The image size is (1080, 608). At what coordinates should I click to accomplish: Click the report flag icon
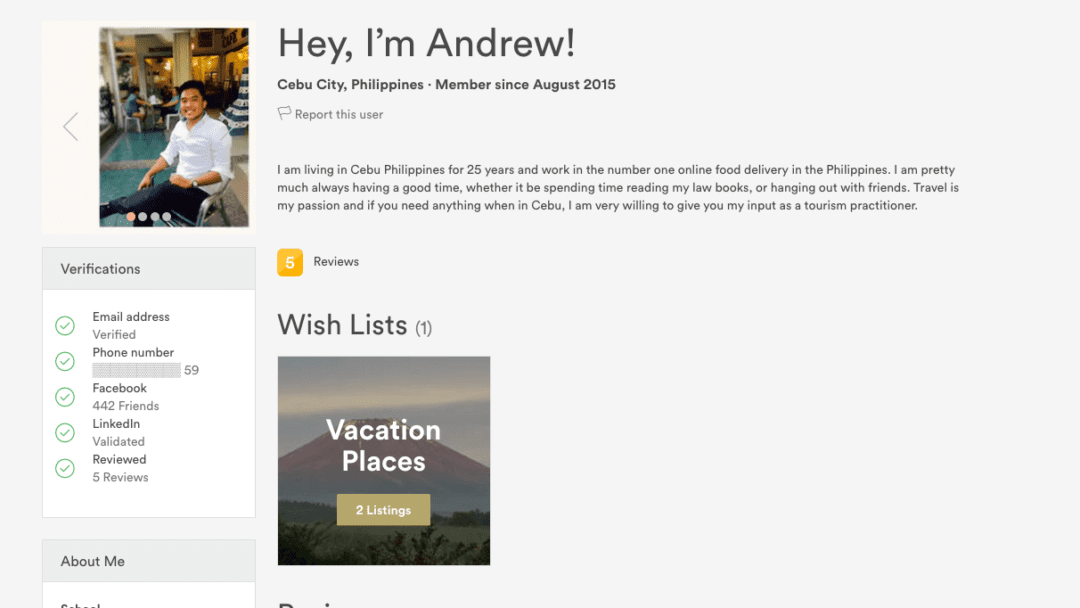coord(284,113)
